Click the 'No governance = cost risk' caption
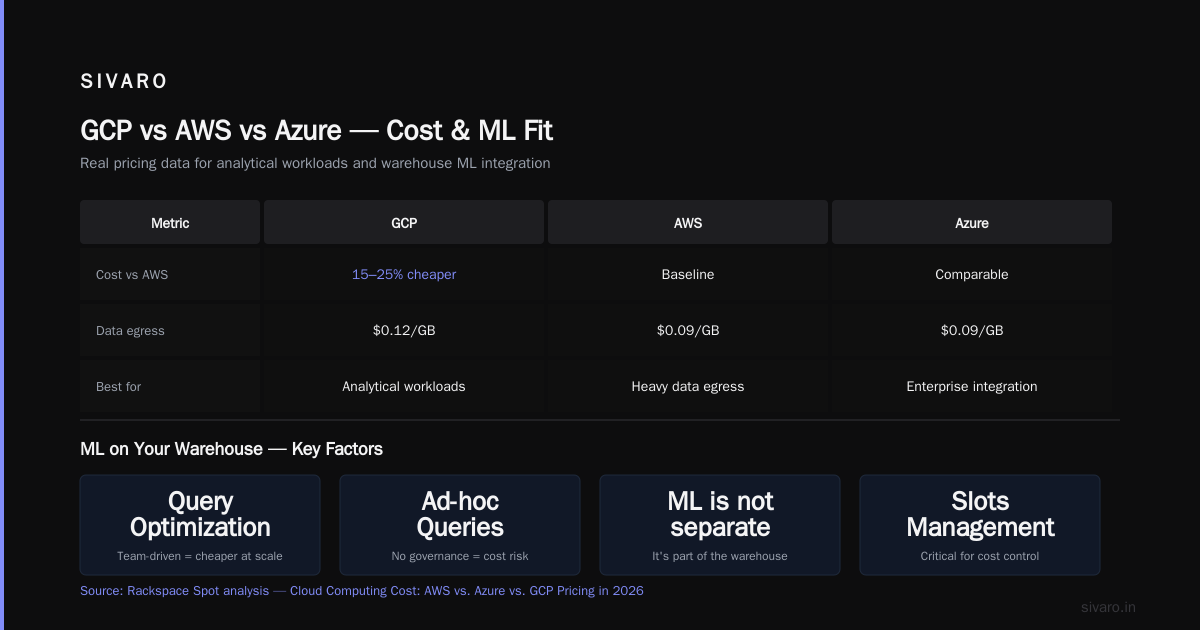1200x630 pixels. coord(460,556)
